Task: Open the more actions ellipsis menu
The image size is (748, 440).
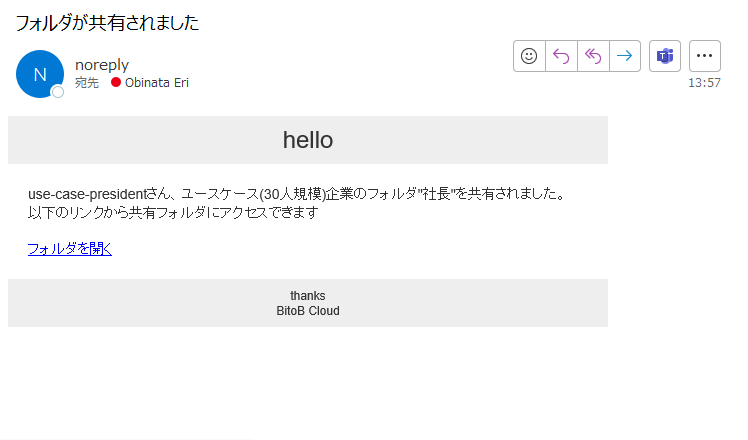Action: pos(705,56)
